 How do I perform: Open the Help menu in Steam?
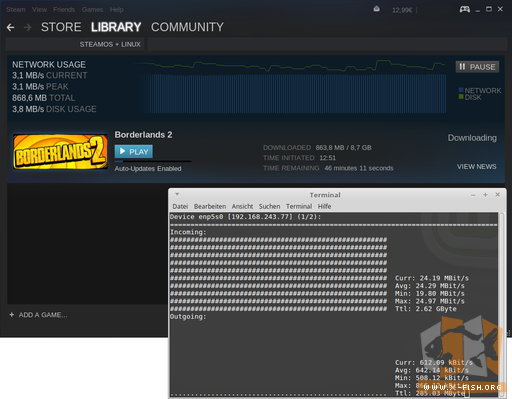(117, 10)
